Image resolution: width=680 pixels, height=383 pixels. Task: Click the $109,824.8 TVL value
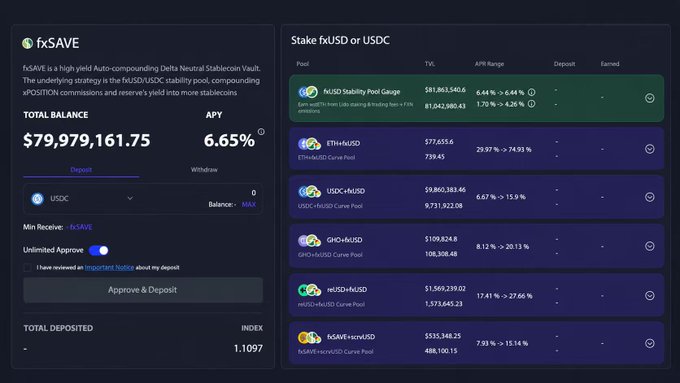coord(441,239)
